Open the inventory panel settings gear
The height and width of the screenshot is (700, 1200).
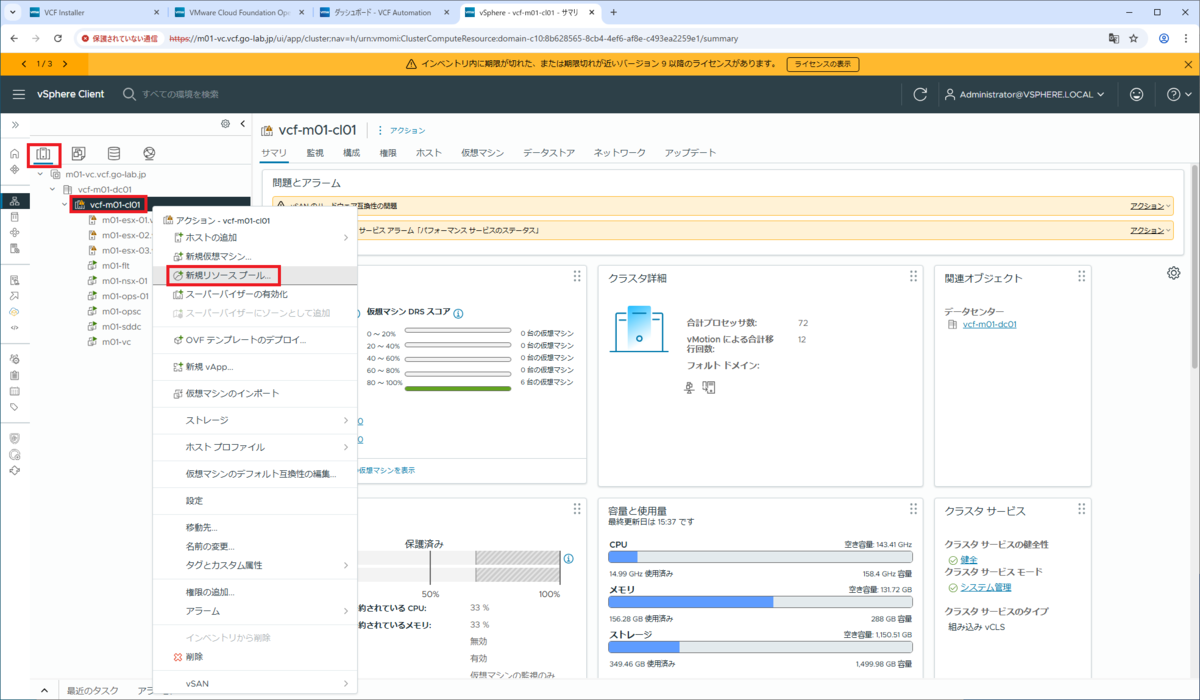(226, 124)
